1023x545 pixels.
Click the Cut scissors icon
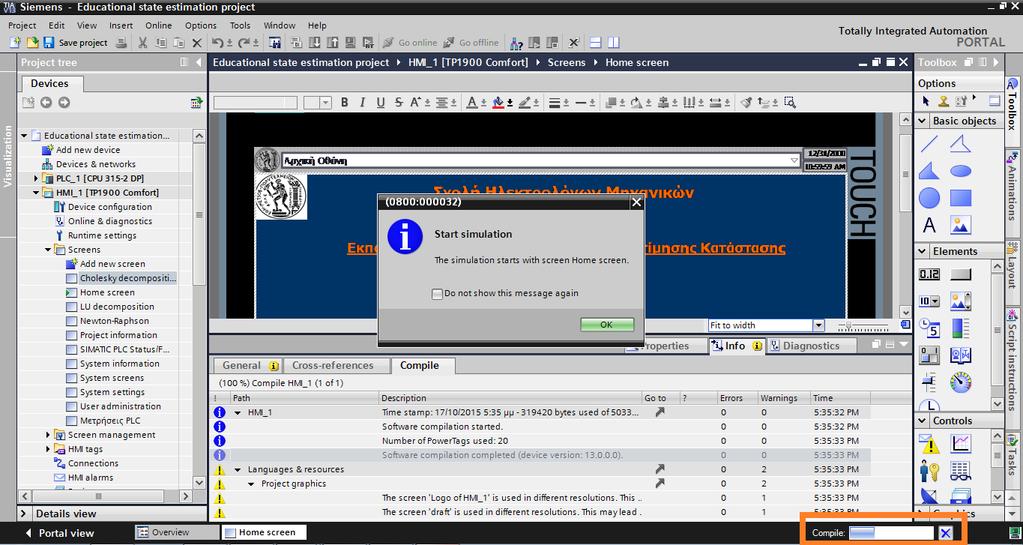pyautogui.click(x=142, y=43)
